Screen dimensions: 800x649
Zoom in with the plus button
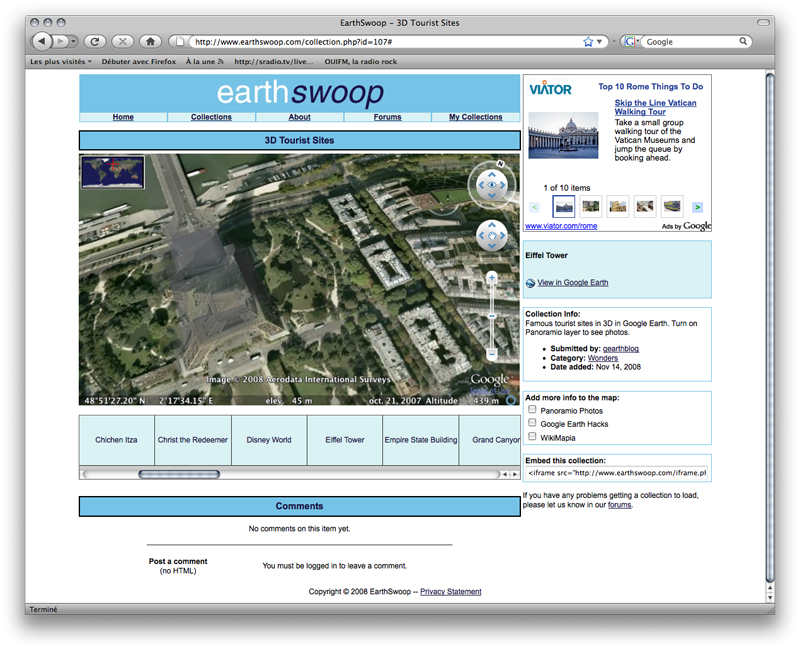click(492, 278)
